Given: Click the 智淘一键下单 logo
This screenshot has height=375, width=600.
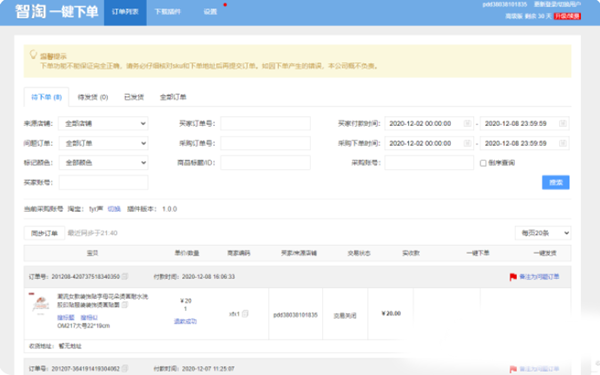Looking at the screenshot, I should 57,11.
